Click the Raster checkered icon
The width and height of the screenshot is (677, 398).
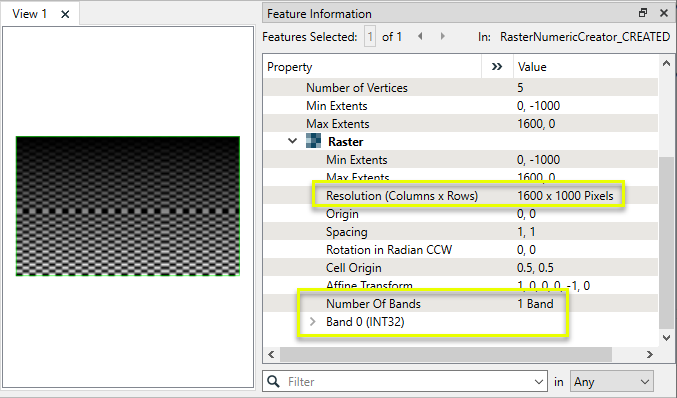click(313, 141)
